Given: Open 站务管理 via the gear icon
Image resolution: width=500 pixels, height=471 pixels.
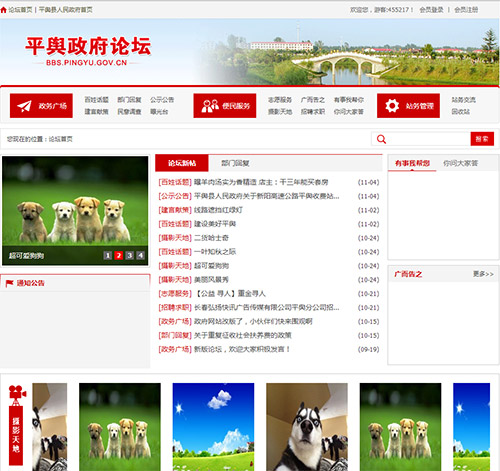Looking at the screenshot, I should [x=392, y=106].
